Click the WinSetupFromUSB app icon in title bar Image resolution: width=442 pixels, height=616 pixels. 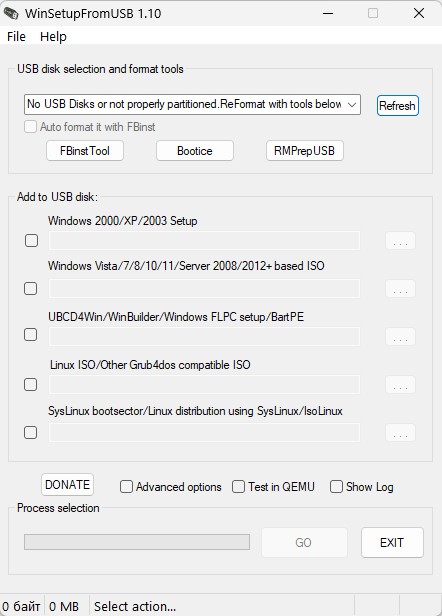point(11,13)
